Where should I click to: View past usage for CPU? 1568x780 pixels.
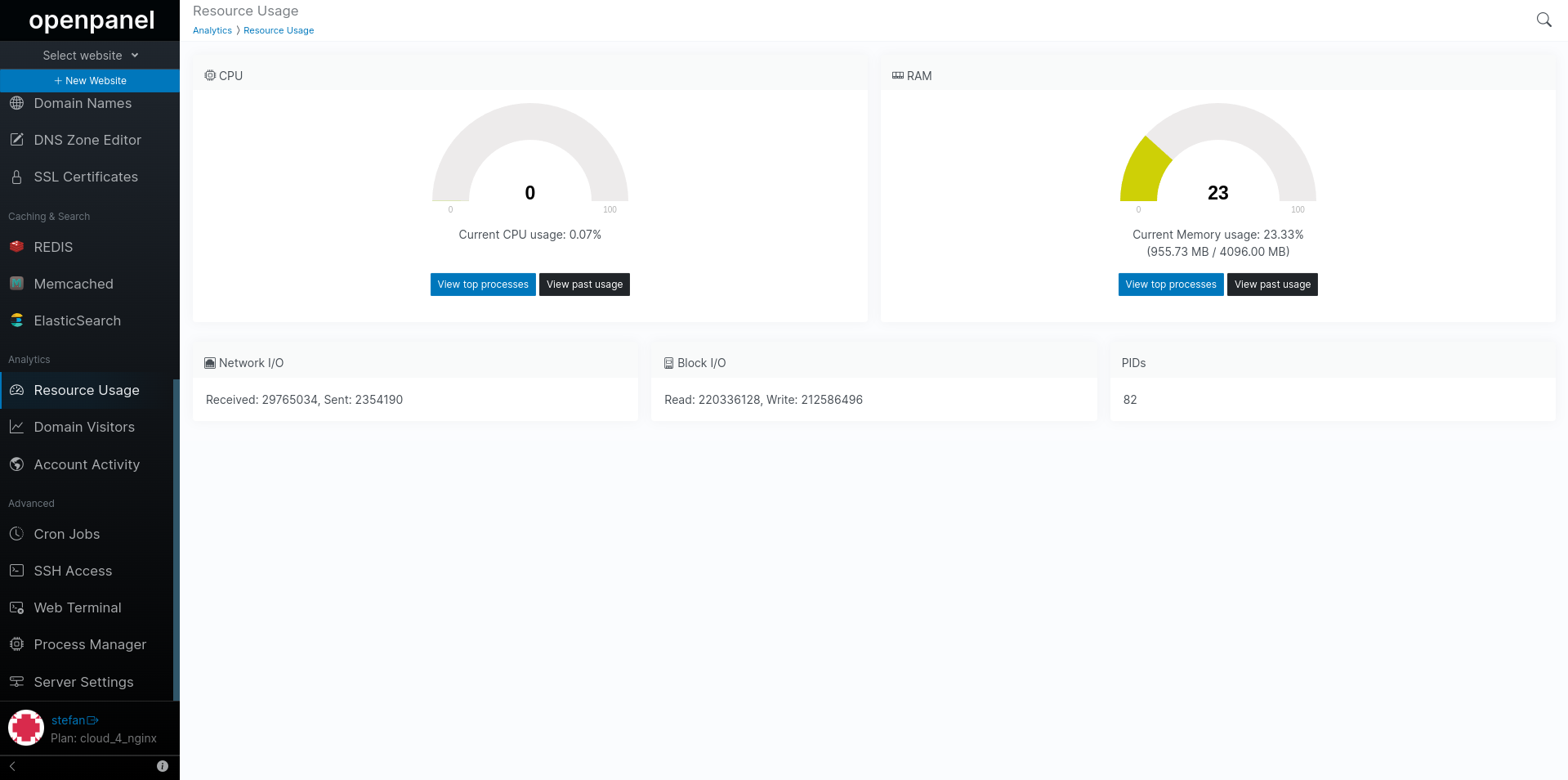pos(584,285)
